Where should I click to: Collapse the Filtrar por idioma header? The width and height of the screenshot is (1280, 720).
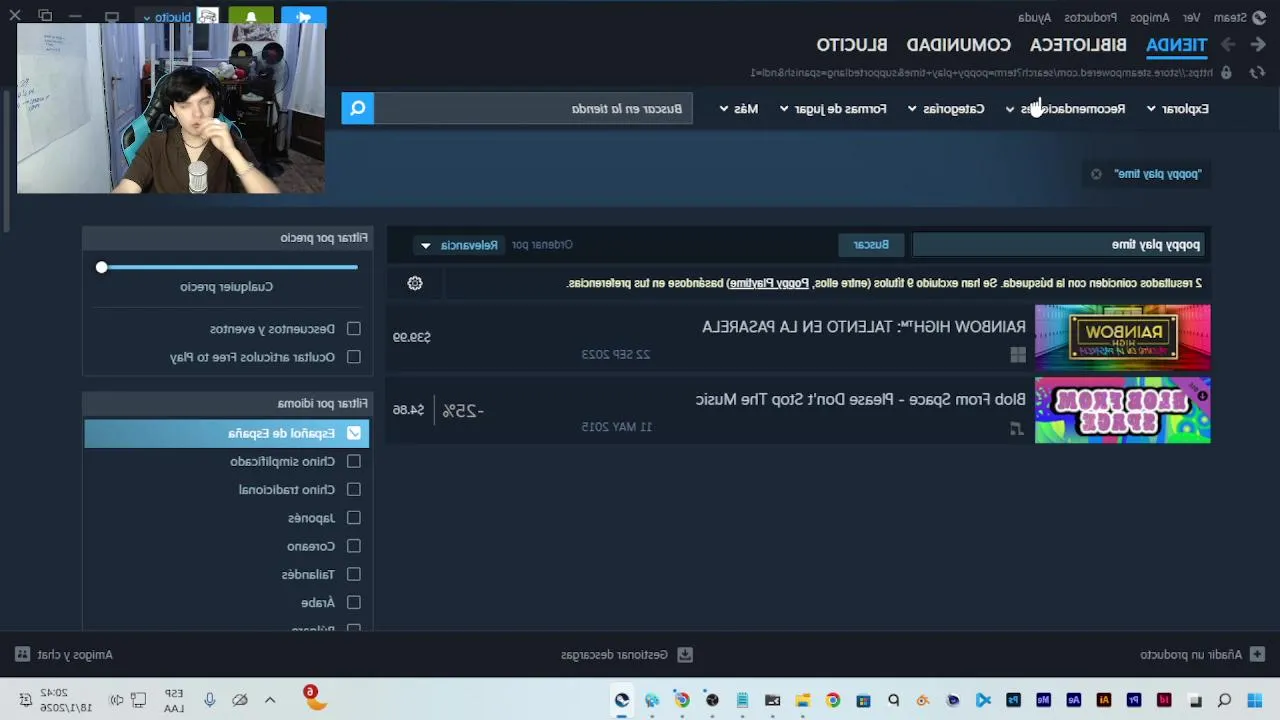tap(226, 403)
